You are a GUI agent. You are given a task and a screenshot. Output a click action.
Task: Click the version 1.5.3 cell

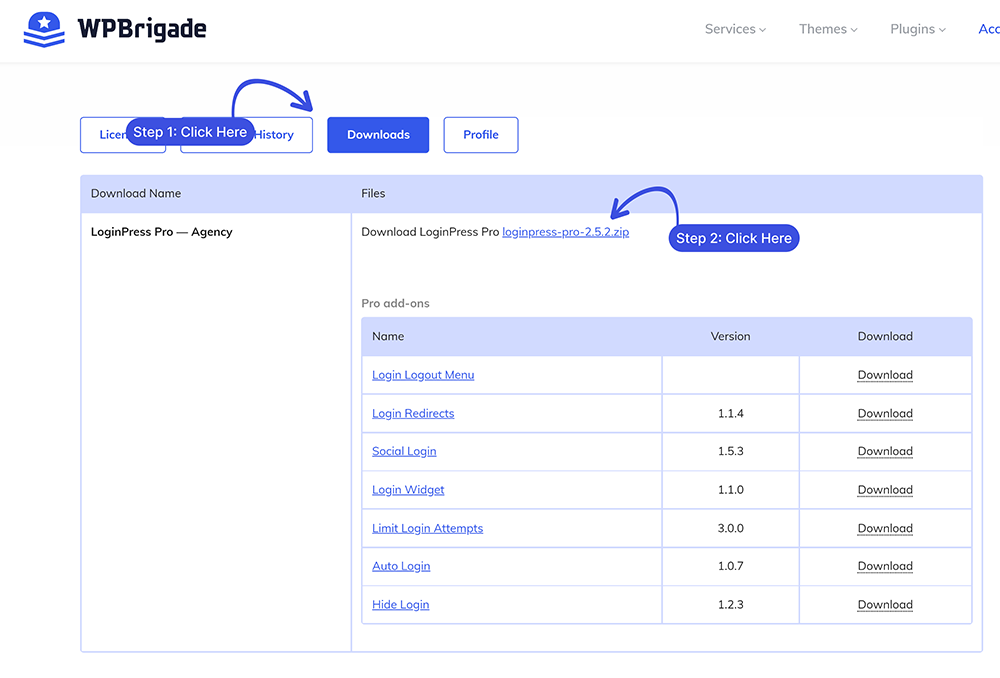(x=731, y=452)
